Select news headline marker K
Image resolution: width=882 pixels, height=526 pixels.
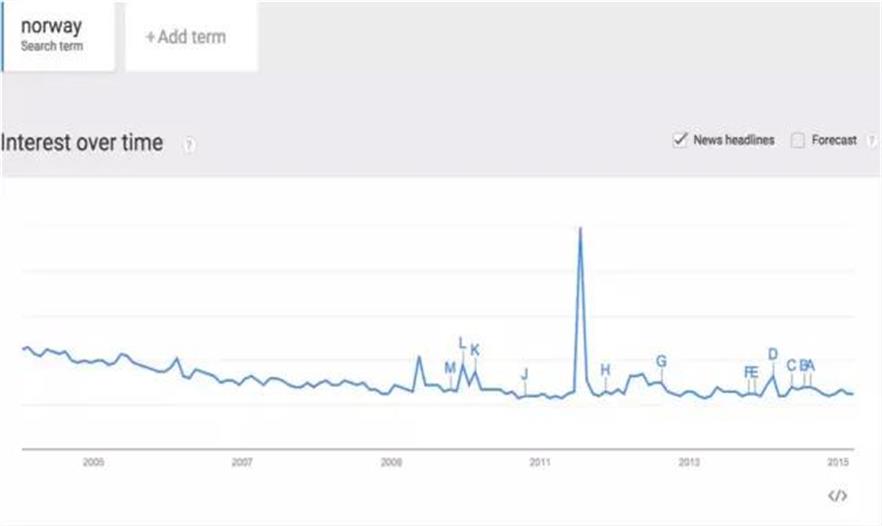tap(475, 350)
